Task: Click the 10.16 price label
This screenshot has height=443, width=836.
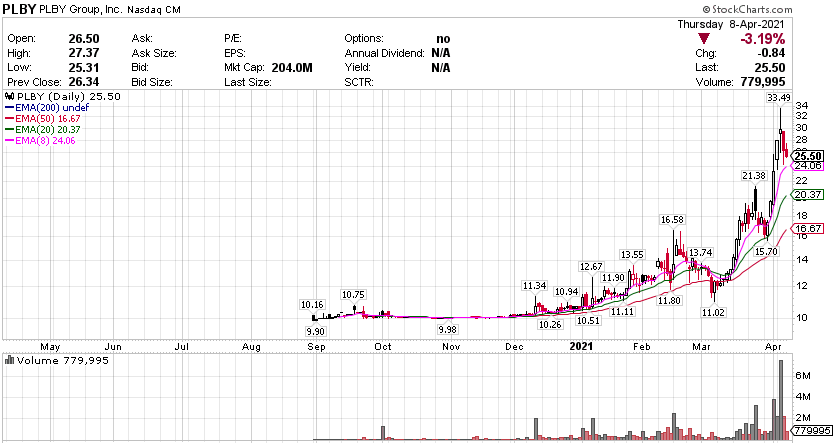Action: point(312,305)
